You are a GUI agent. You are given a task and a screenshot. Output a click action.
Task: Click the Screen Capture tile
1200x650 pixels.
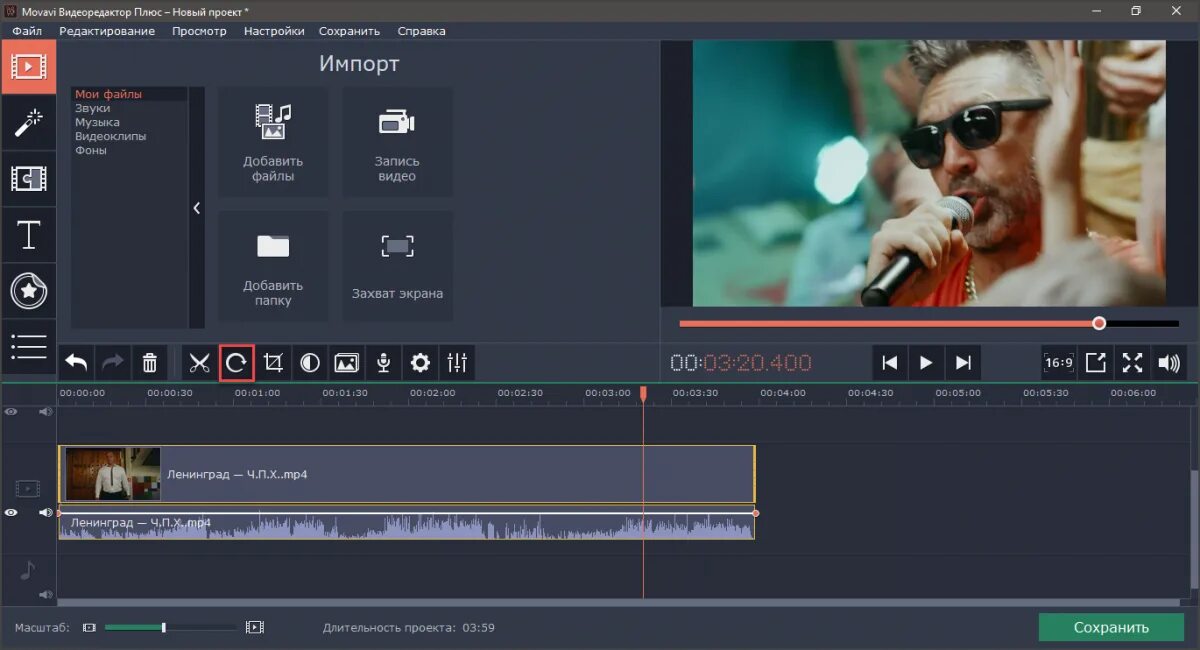pyautogui.click(x=397, y=266)
